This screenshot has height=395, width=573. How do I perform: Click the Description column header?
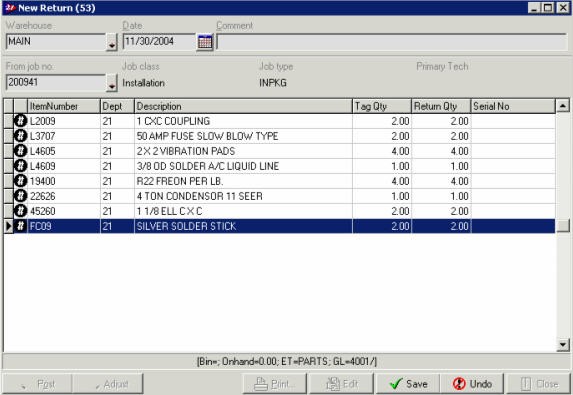pyautogui.click(x=243, y=106)
